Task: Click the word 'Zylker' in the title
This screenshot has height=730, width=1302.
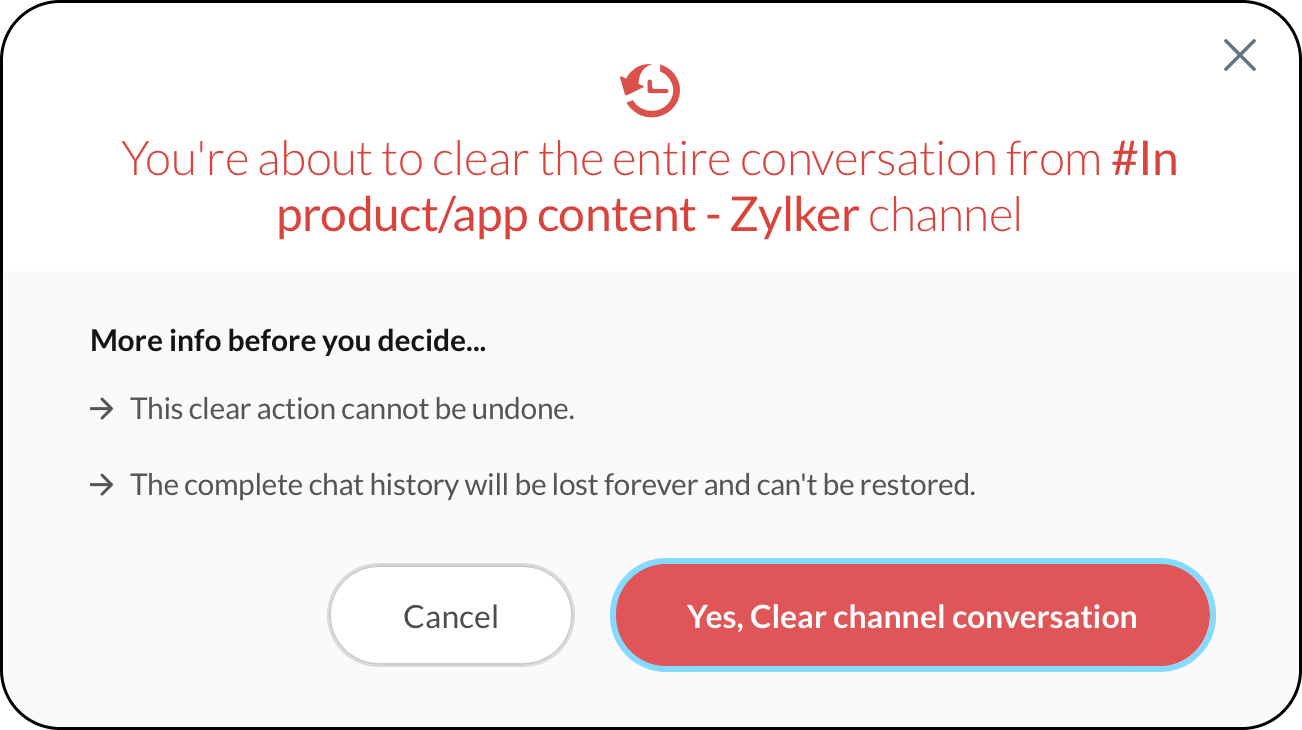Action: pos(794,216)
